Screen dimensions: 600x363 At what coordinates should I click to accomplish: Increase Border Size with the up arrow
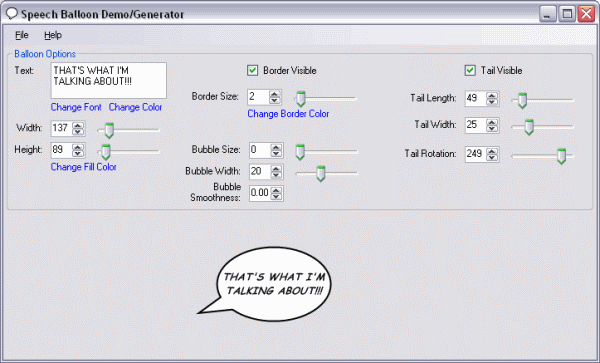coord(274,94)
